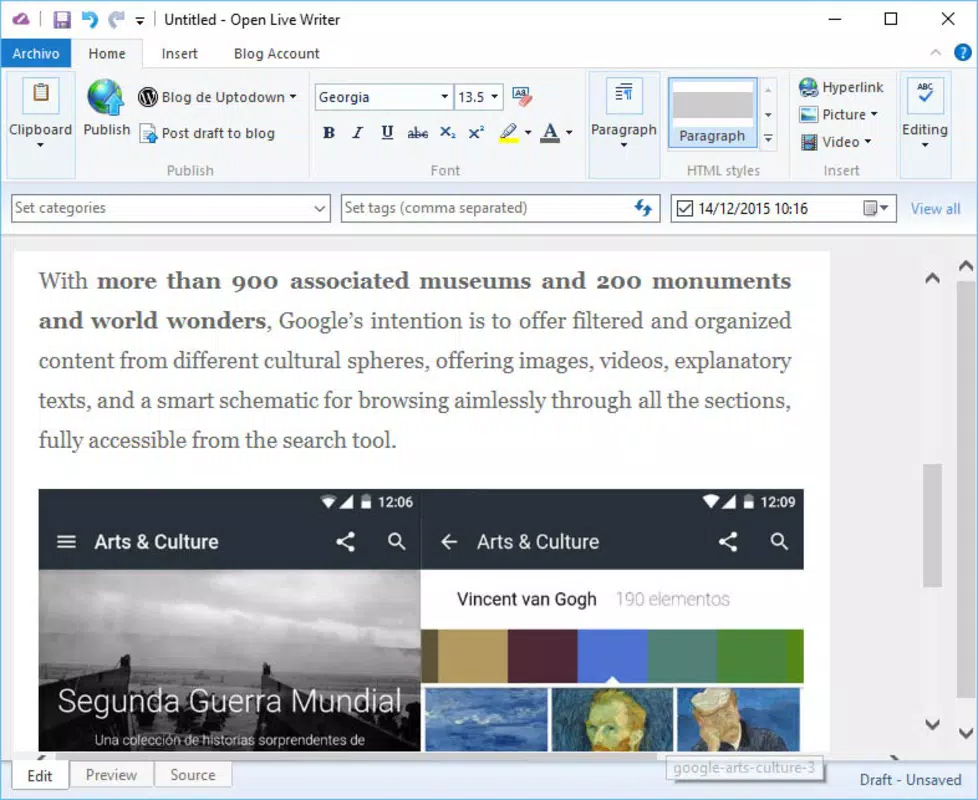The width and height of the screenshot is (978, 800).
Task: Click the inner vertical scrollbar thumb
Action: [x=932, y=525]
